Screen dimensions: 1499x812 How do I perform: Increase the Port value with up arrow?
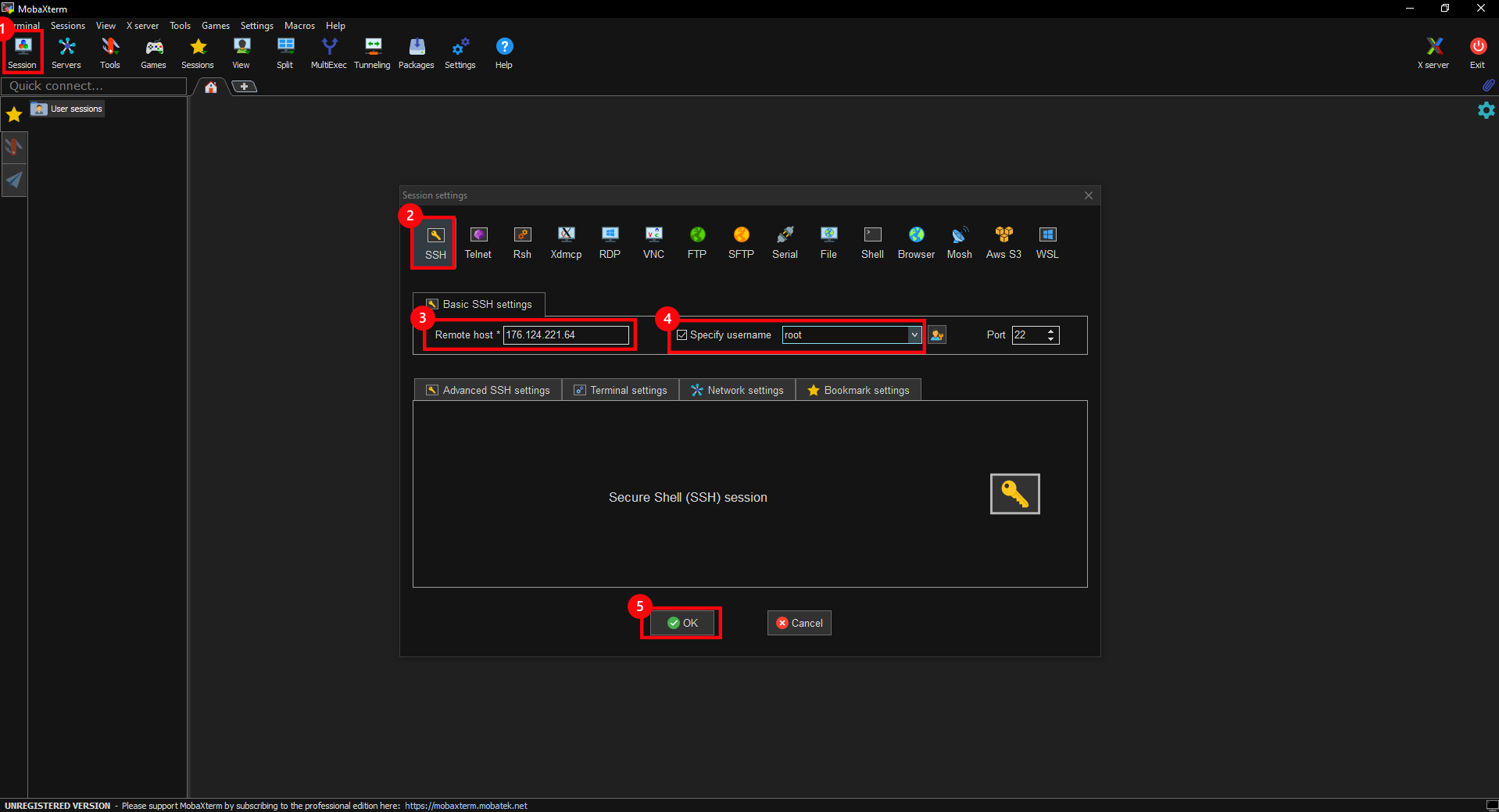(1051, 331)
